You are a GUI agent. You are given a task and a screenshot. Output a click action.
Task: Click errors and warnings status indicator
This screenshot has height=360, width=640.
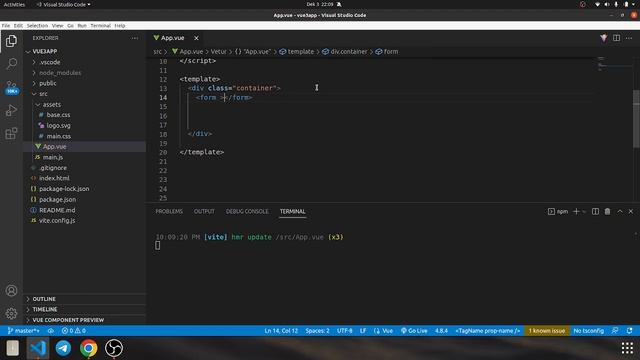[73, 331]
